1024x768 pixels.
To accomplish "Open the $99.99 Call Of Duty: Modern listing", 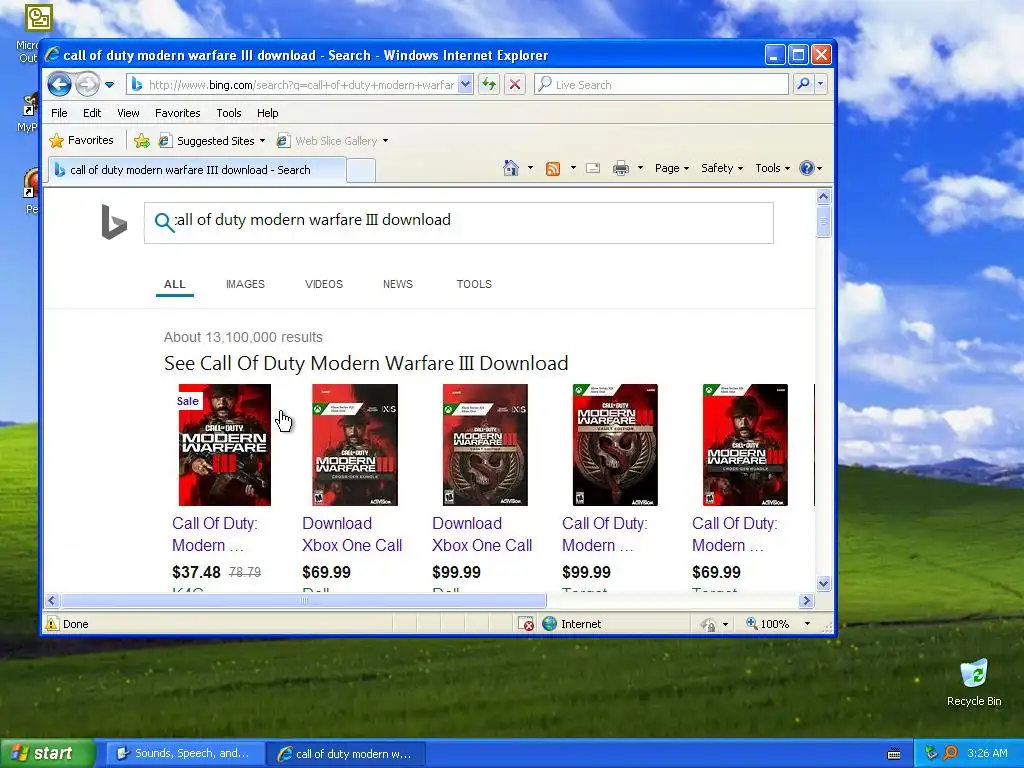I will 605,534.
